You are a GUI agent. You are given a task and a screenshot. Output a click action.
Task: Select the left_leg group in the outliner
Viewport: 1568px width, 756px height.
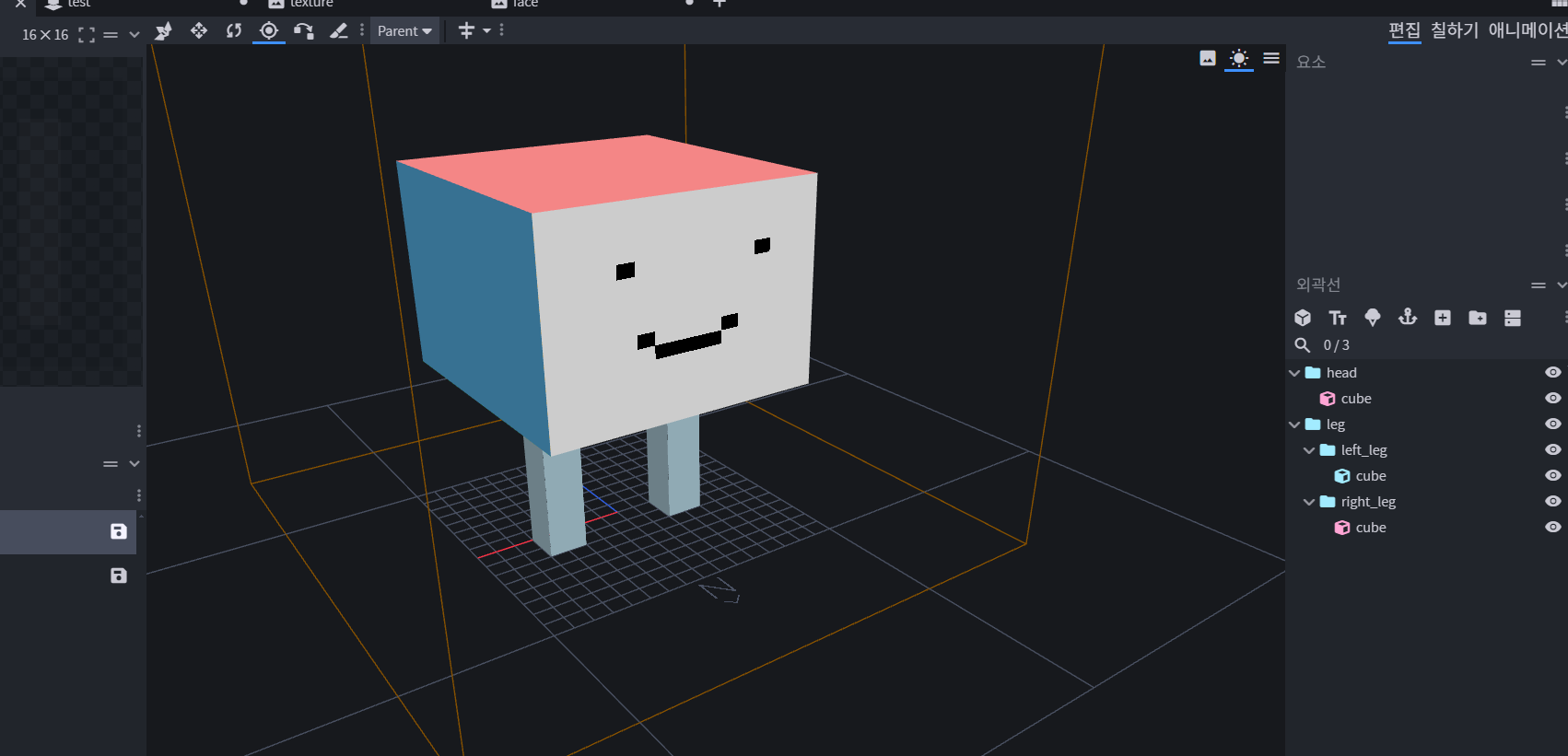coord(1426,450)
